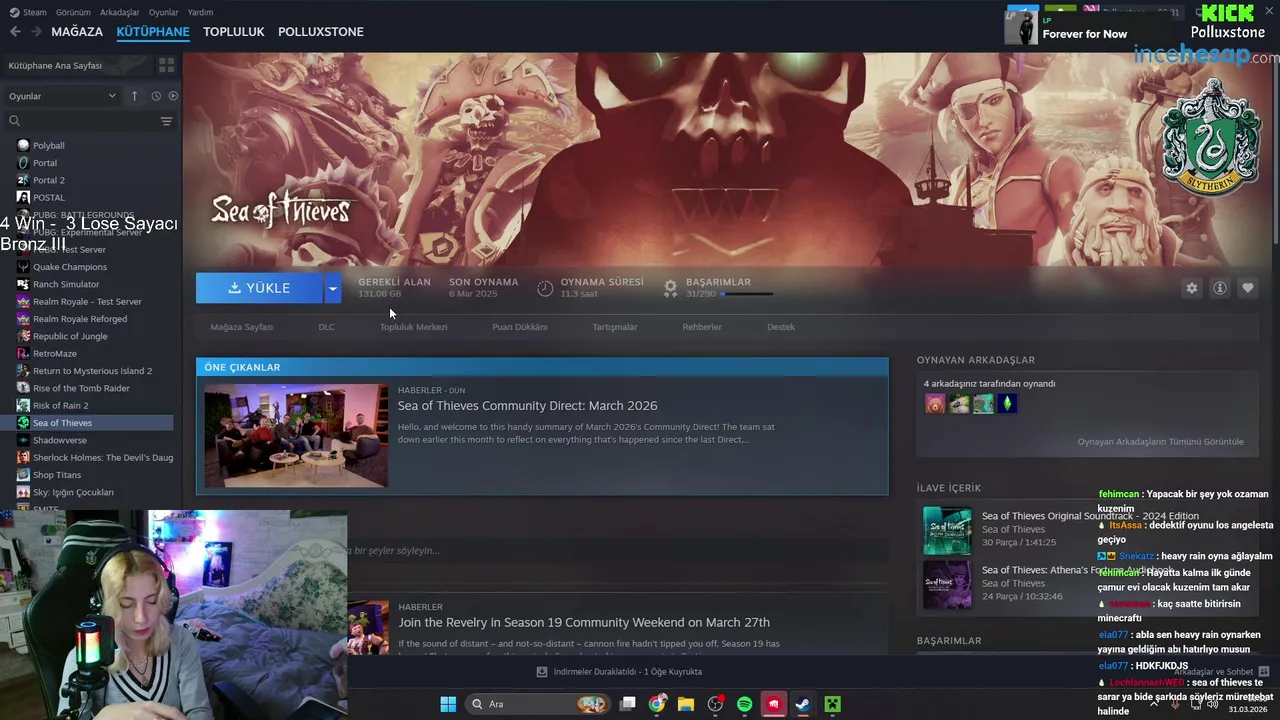This screenshot has width=1280, height=720.
Task: Open the POLLUXSTONE profile tab
Action: click(x=321, y=32)
